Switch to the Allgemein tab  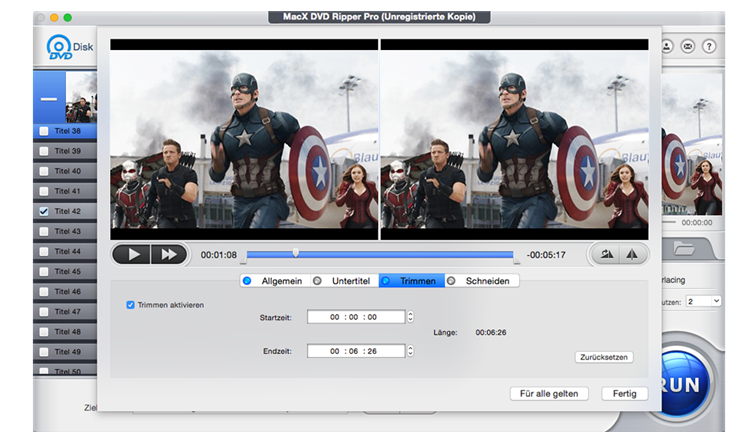[275, 281]
